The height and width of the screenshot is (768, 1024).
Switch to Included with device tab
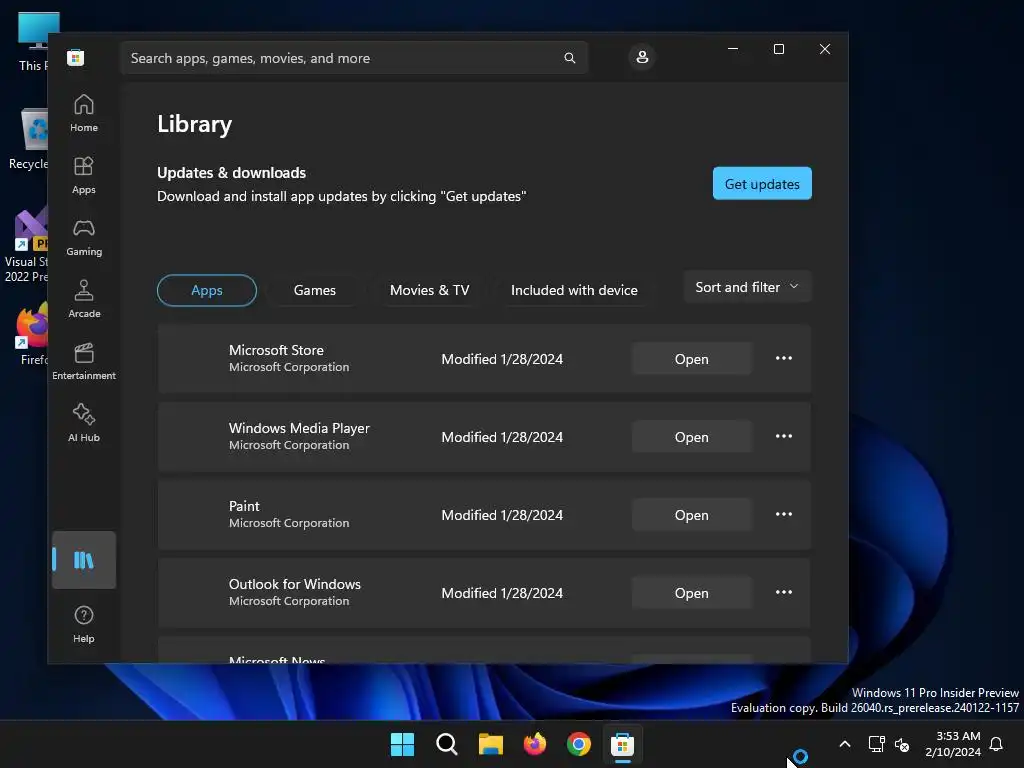click(574, 291)
